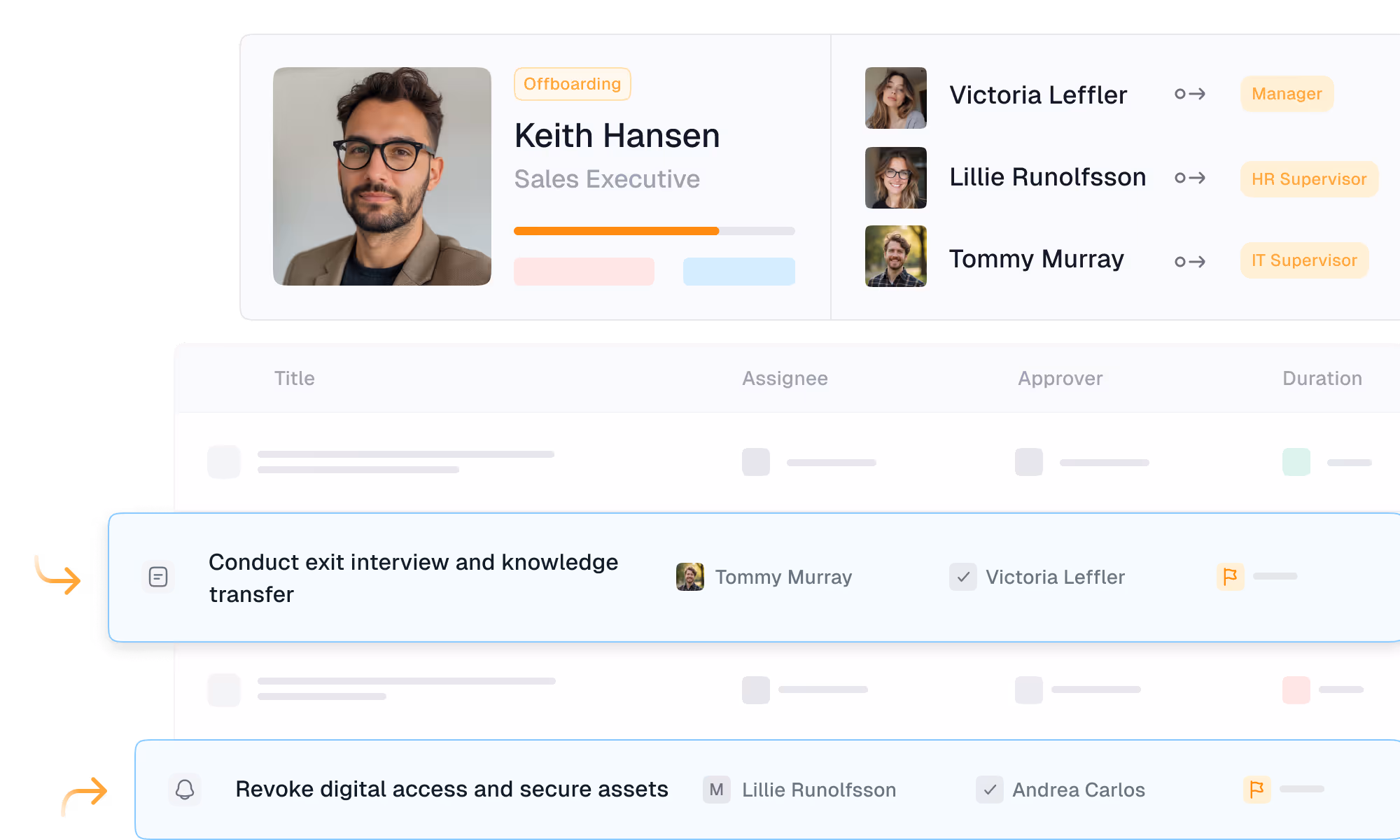
Task: Click the assign arrow next to Lillie Runolfsson
Action: point(1190,178)
